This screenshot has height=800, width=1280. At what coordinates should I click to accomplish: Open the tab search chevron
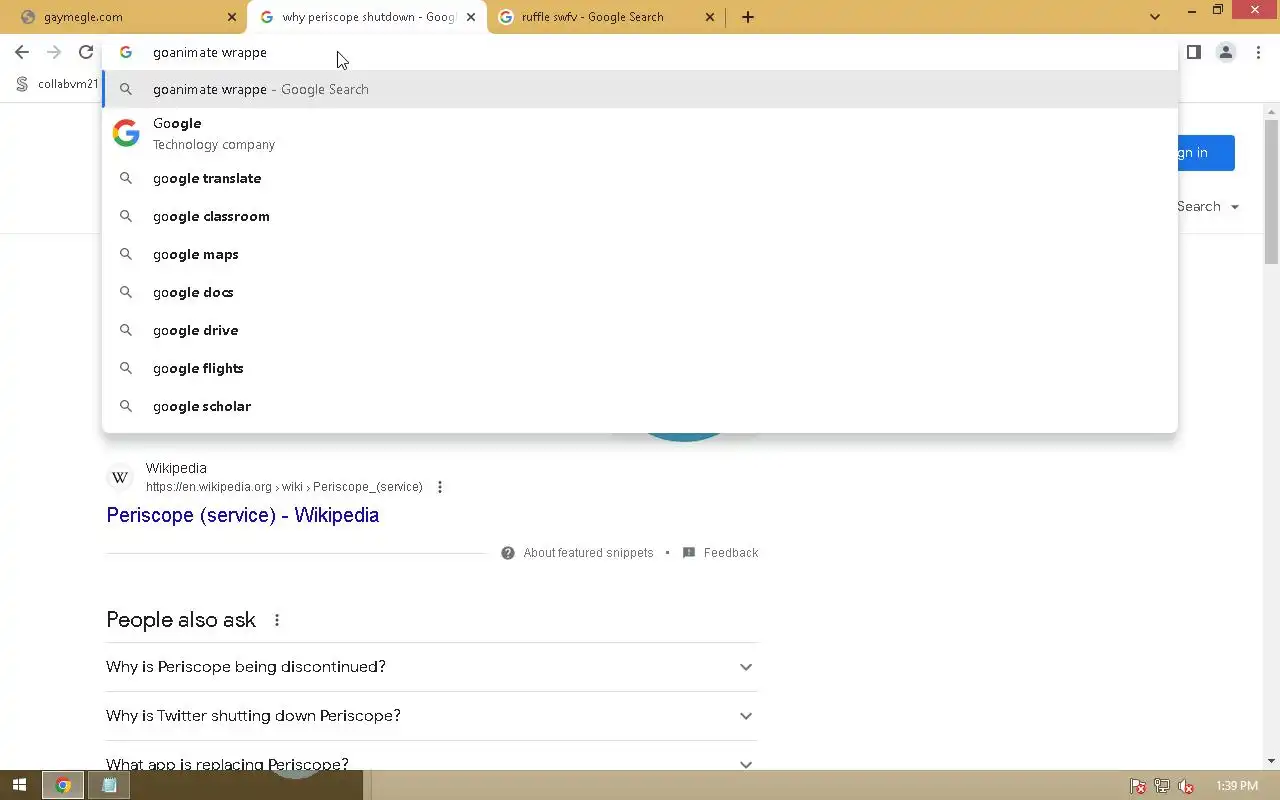click(1155, 17)
